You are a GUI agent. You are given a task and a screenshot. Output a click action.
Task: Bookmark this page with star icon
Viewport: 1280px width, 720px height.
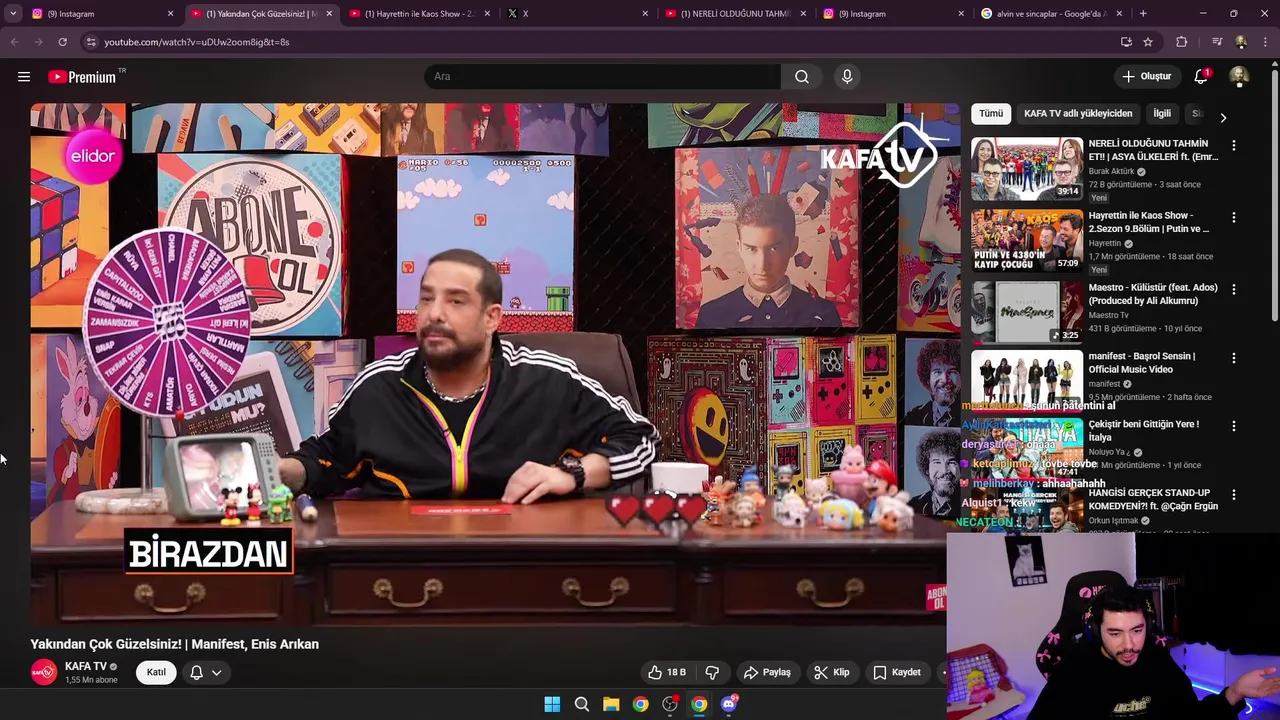(1148, 42)
